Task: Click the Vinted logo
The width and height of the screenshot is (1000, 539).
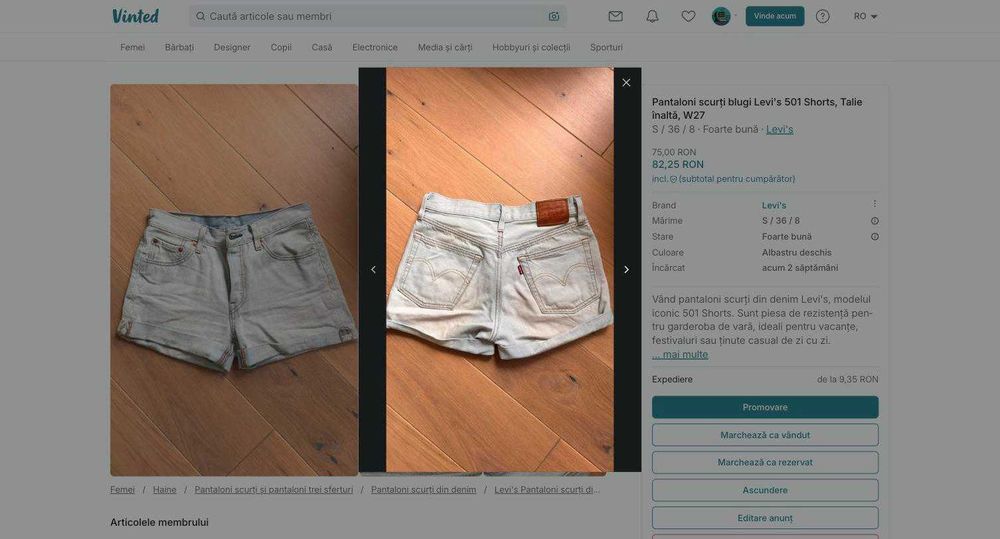Action: click(x=135, y=16)
